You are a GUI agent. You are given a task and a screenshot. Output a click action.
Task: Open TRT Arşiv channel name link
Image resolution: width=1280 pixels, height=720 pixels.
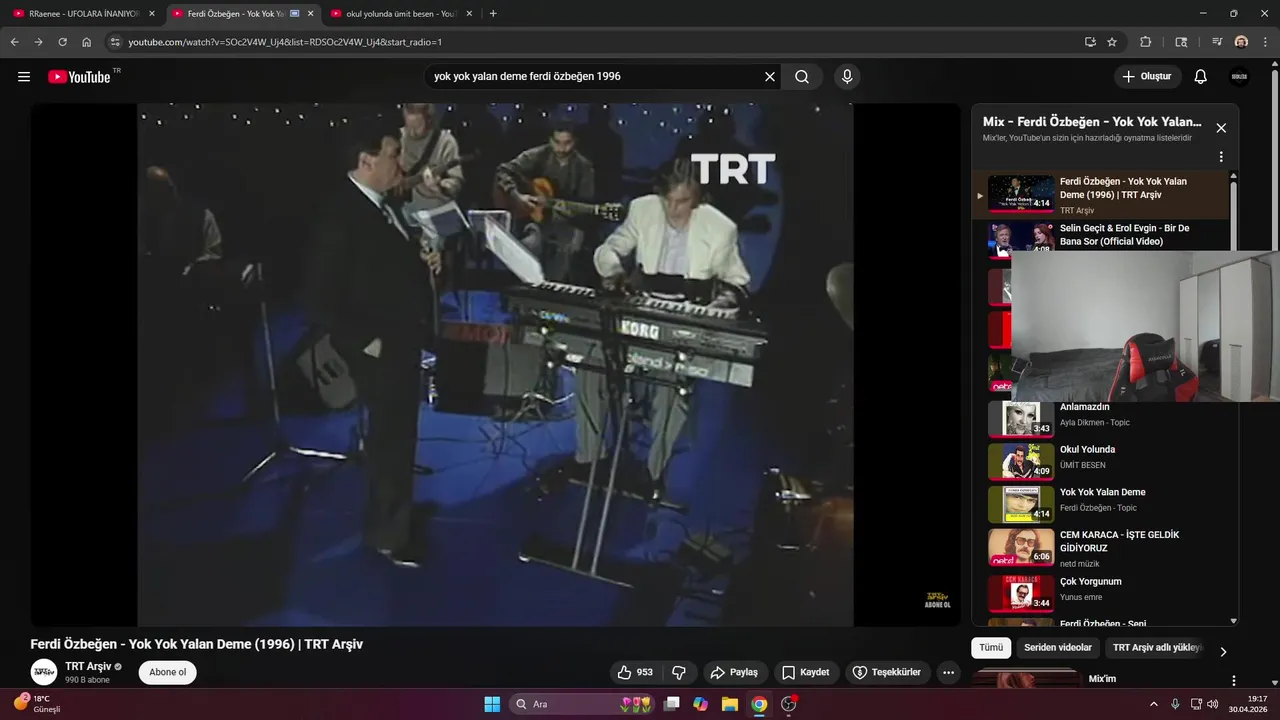point(88,666)
